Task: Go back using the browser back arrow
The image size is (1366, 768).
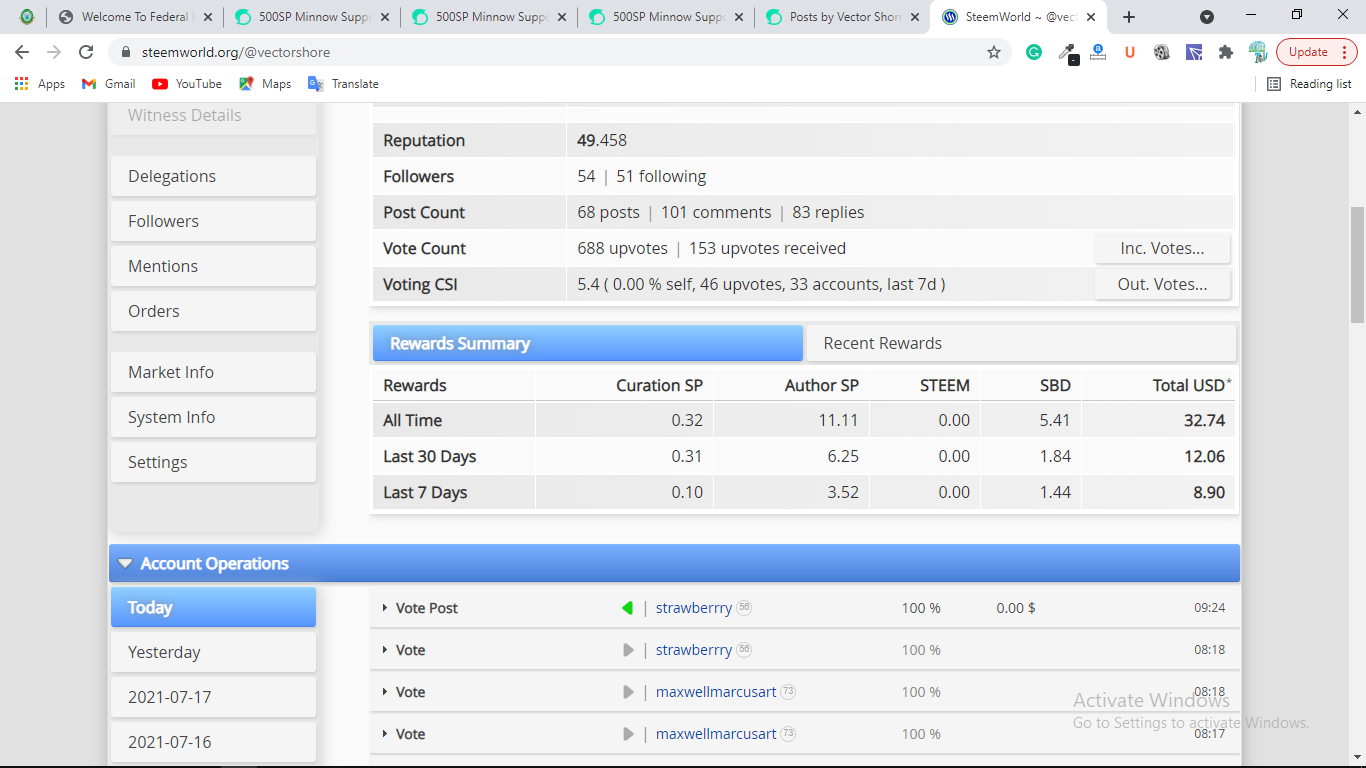Action: coord(21,51)
